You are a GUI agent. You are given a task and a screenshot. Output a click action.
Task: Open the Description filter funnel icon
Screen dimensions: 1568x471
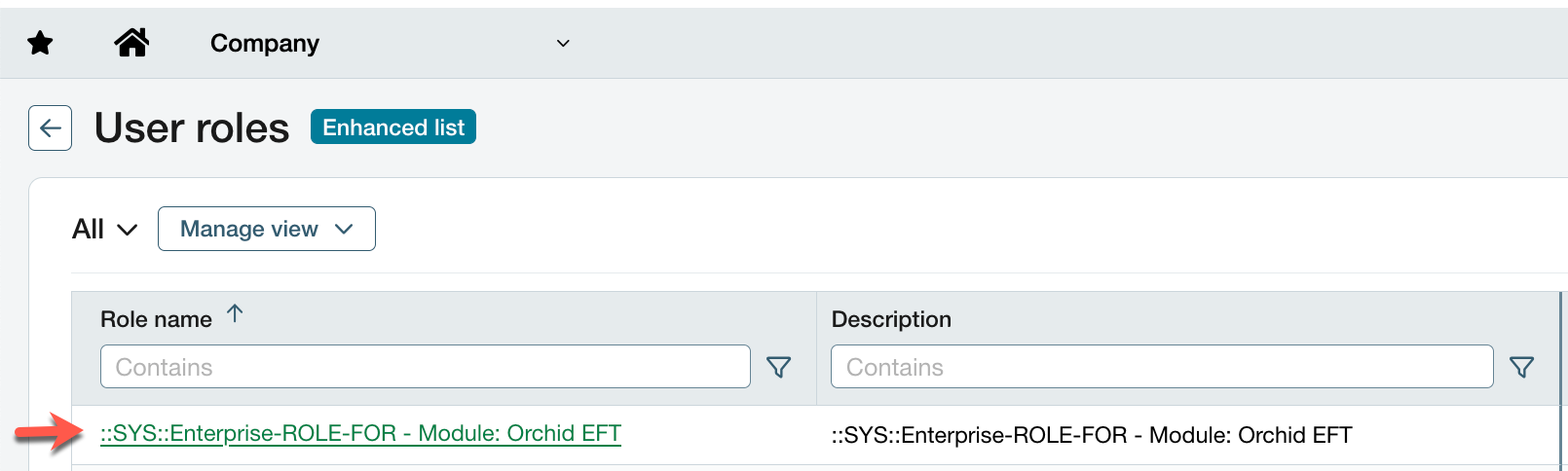click(1521, 367)
